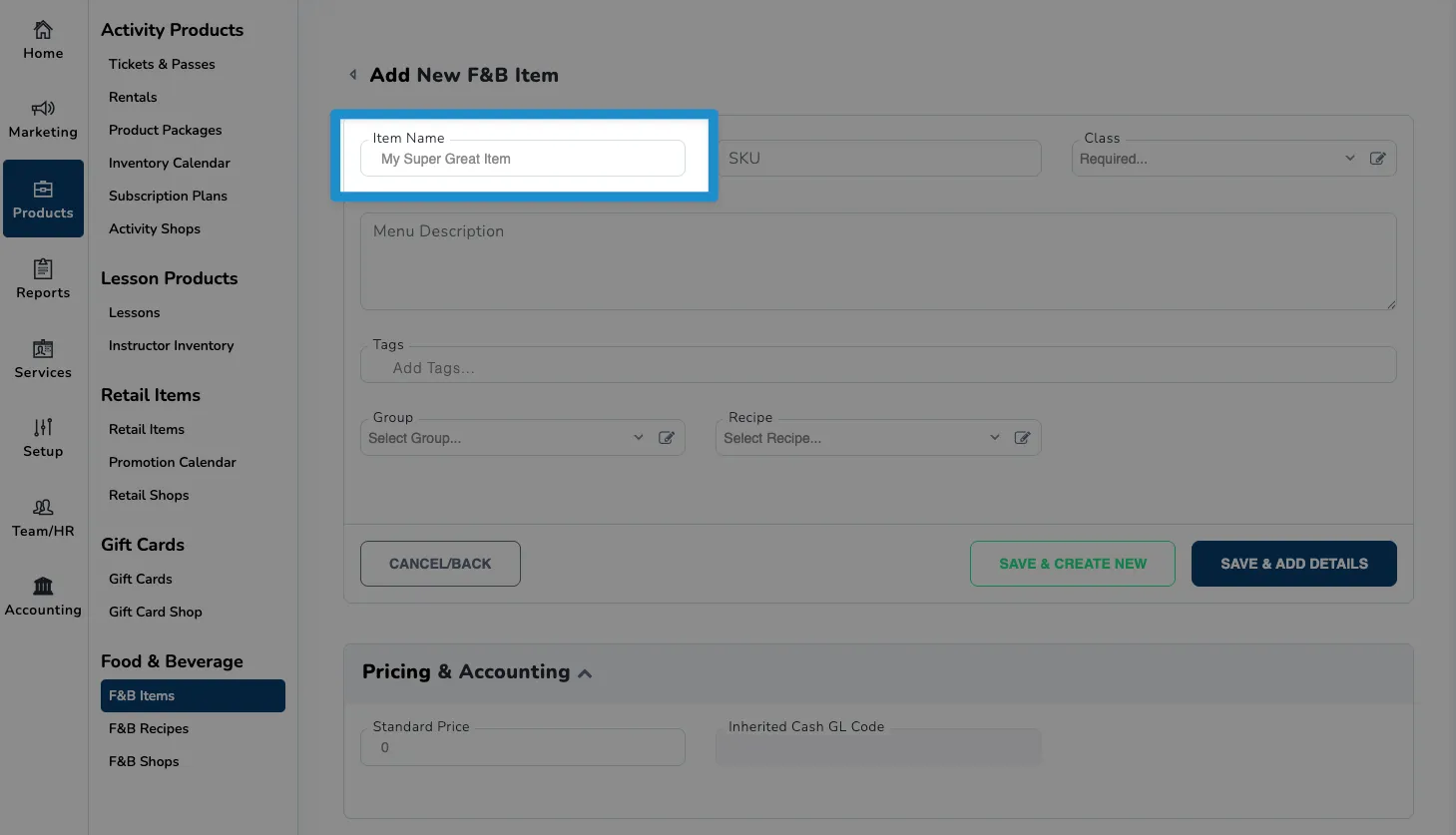Image resolution: width=1456 pixels, height=835 pixels.
Task: Open the Reports clipboard icon
Action: coord(43,268)
